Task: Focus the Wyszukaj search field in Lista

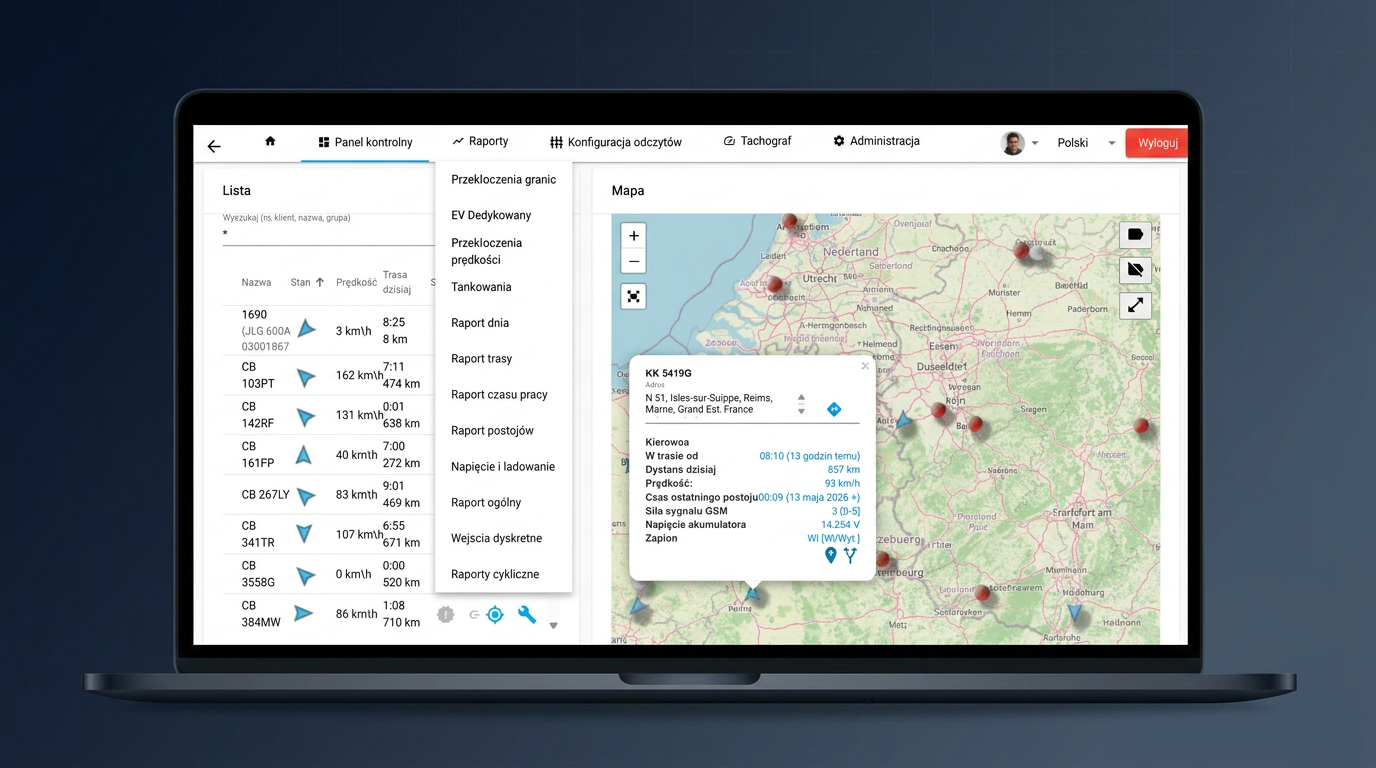Action: [328, 234]
